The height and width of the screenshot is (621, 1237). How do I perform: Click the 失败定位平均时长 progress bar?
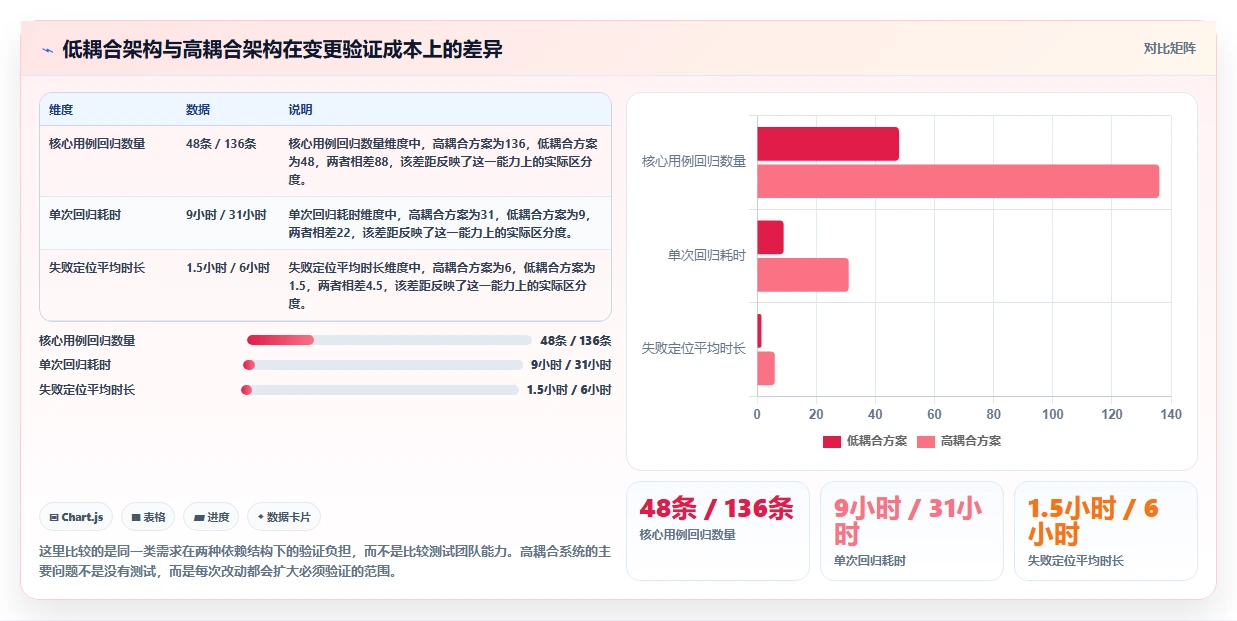tap(380, 390)
